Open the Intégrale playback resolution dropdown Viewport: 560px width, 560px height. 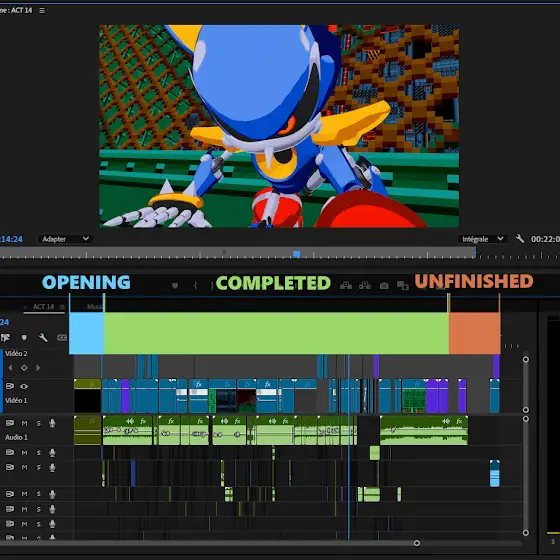(482, 239)
